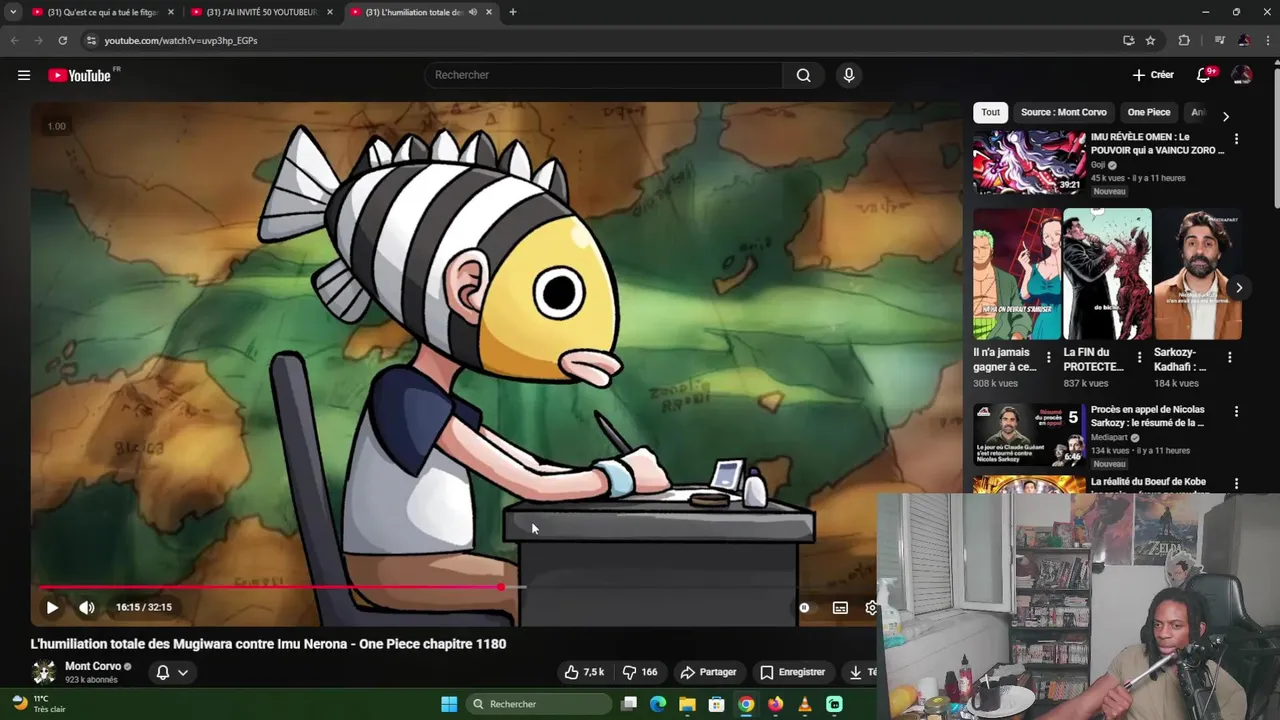
Task: Select the Tout filter chip
Action: point(990,112)
